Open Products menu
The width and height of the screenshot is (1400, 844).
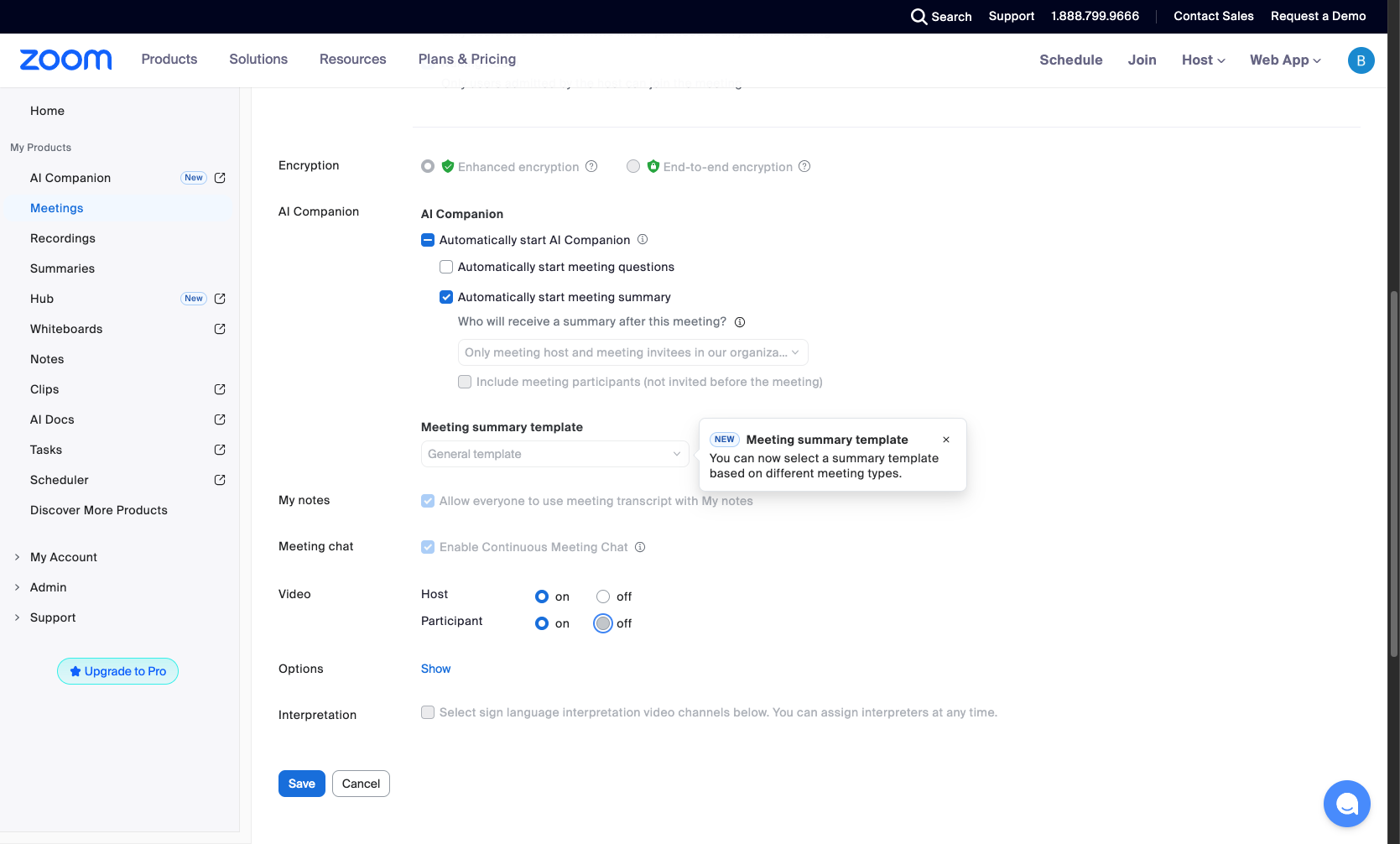pyautogui.click(x=169, y=60)
